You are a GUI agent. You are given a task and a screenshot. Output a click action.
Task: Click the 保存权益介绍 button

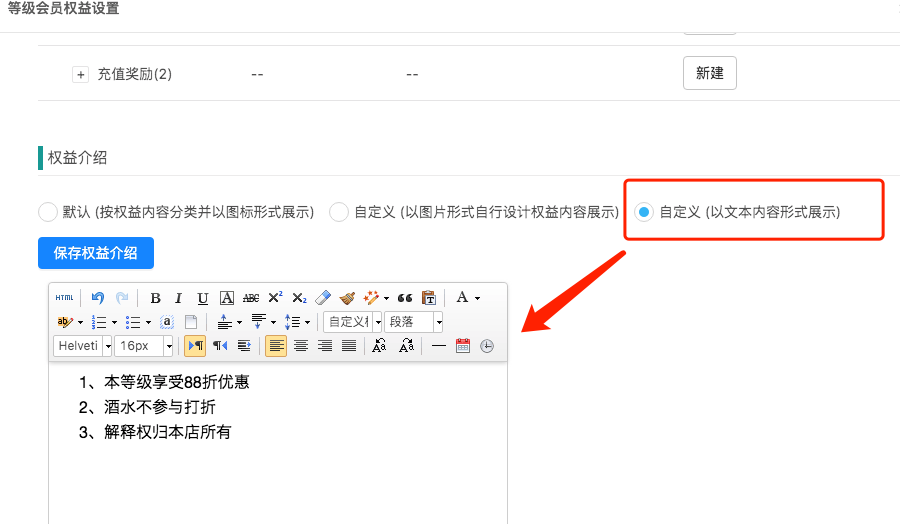96,253
